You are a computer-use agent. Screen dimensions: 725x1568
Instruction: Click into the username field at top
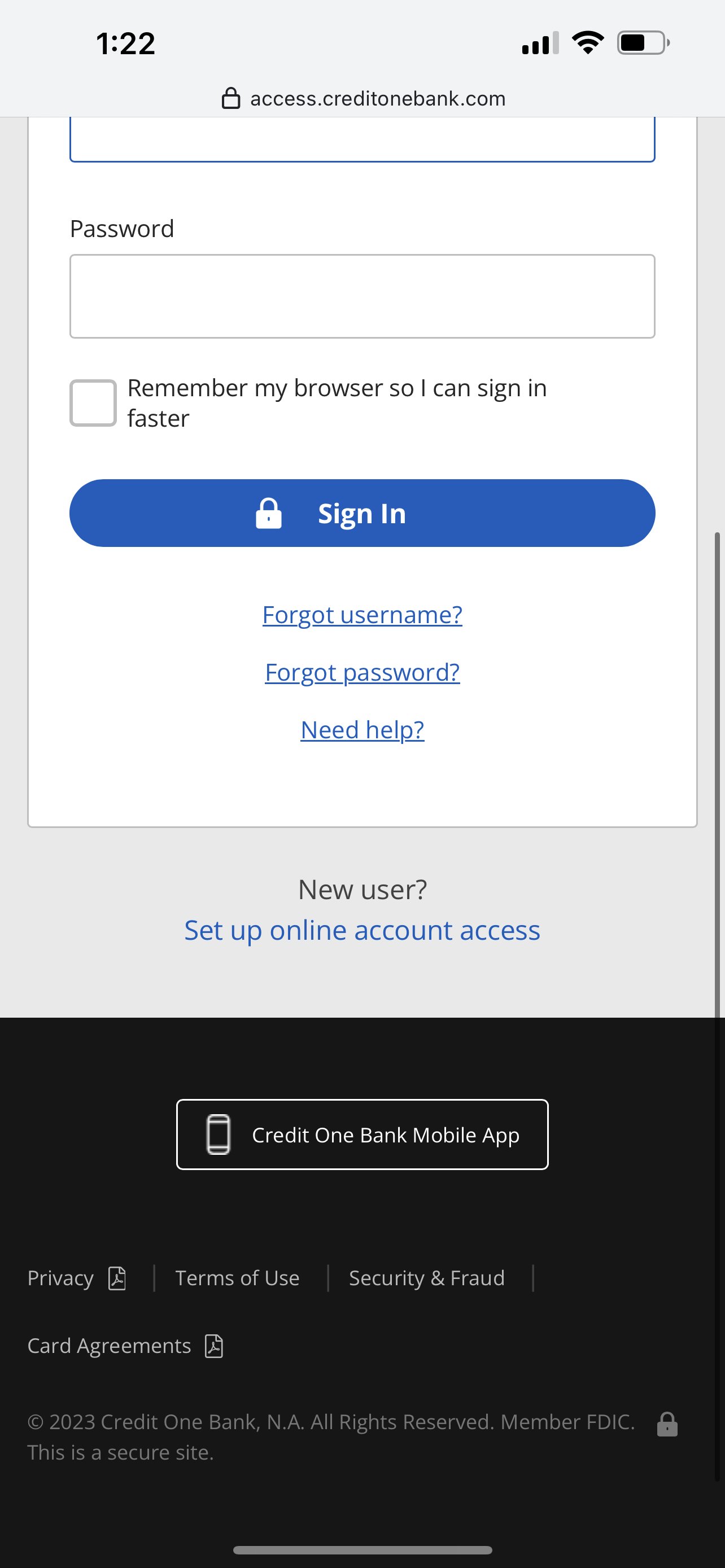pyautogui.click(x=362, y=140)
